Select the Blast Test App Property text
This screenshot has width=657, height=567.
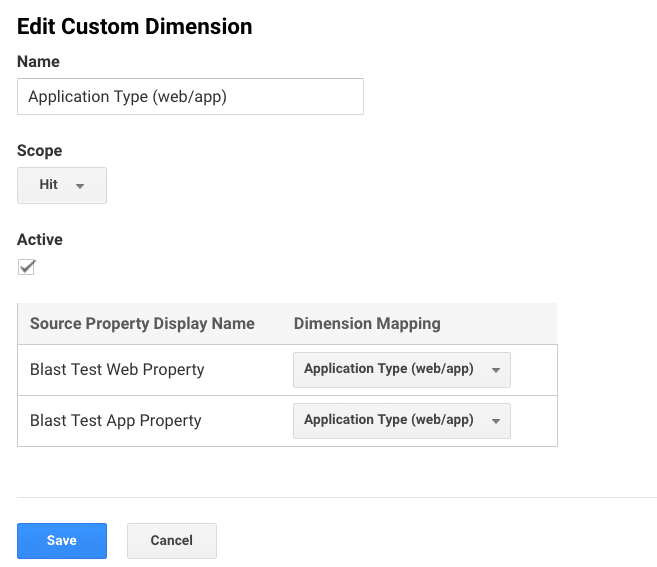pyautogui.click(x=116, y=421)
